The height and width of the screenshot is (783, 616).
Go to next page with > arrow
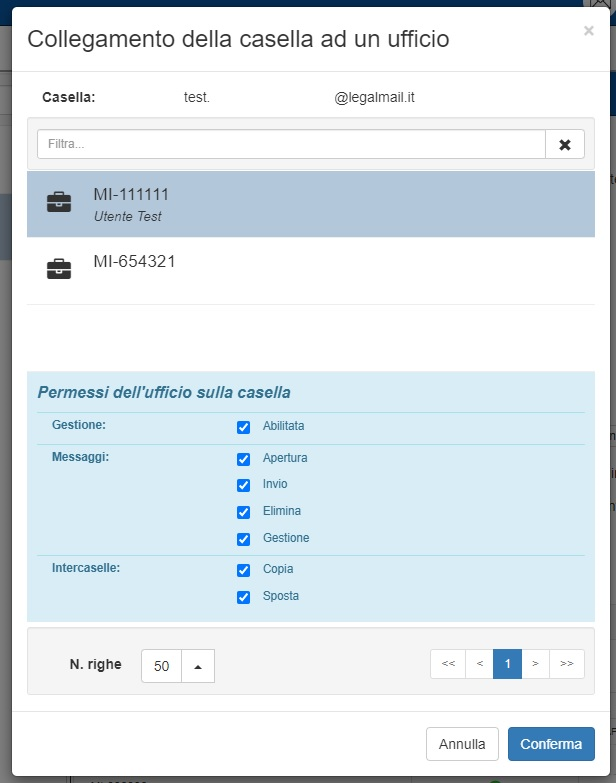pyautogui.click(x=535, y=664)
